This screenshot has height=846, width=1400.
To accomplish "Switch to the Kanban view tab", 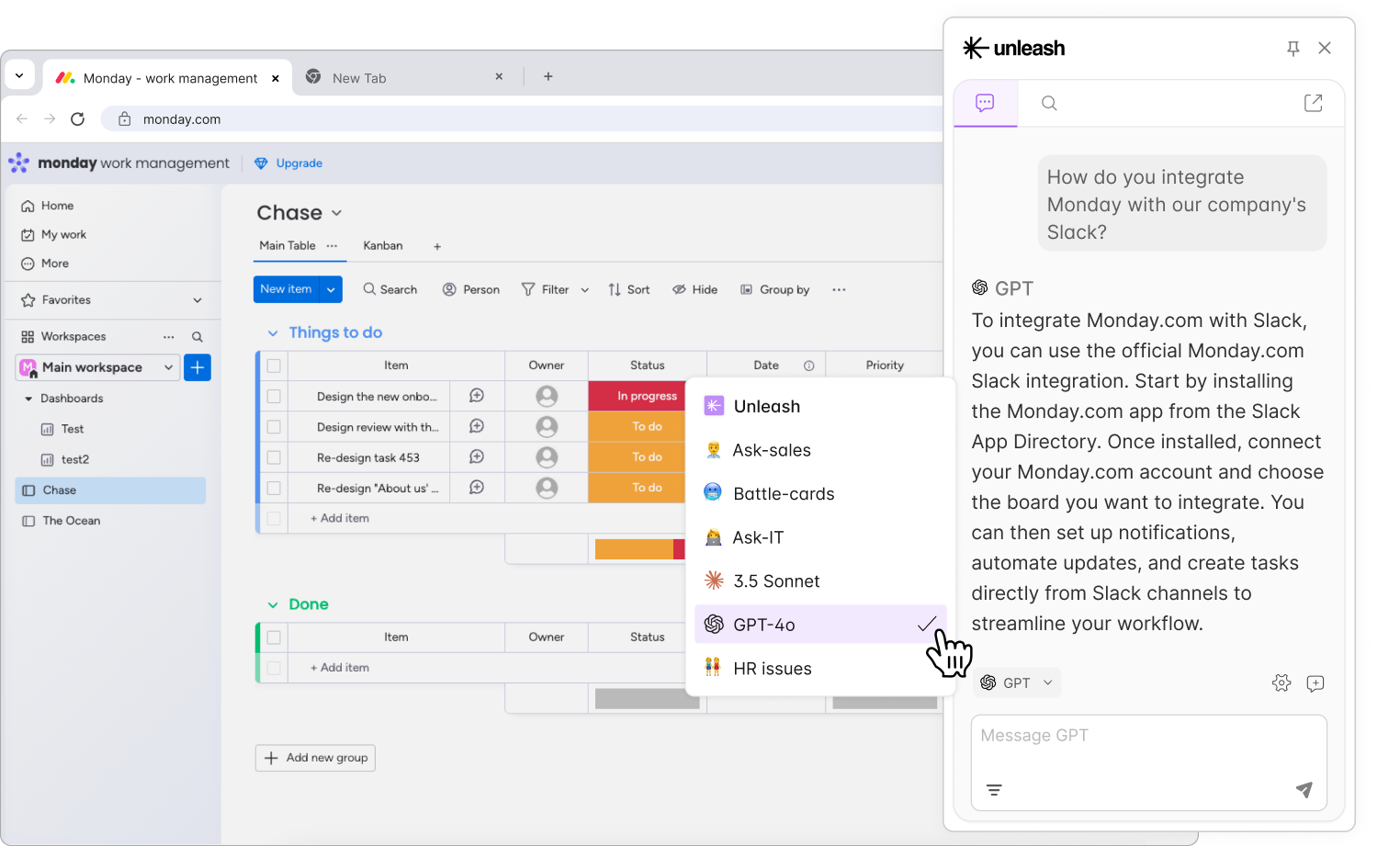I will (x=383, y=245).
